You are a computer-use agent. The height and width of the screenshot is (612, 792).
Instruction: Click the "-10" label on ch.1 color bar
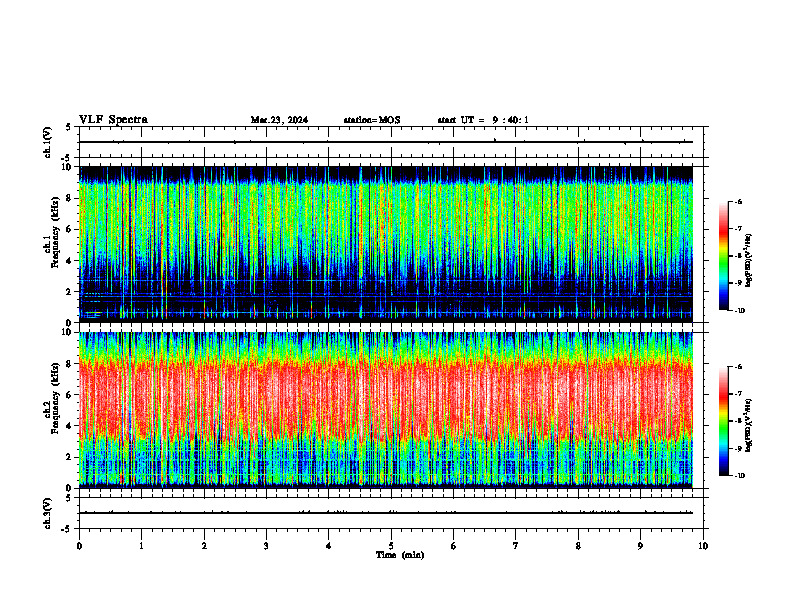[739, 311]
